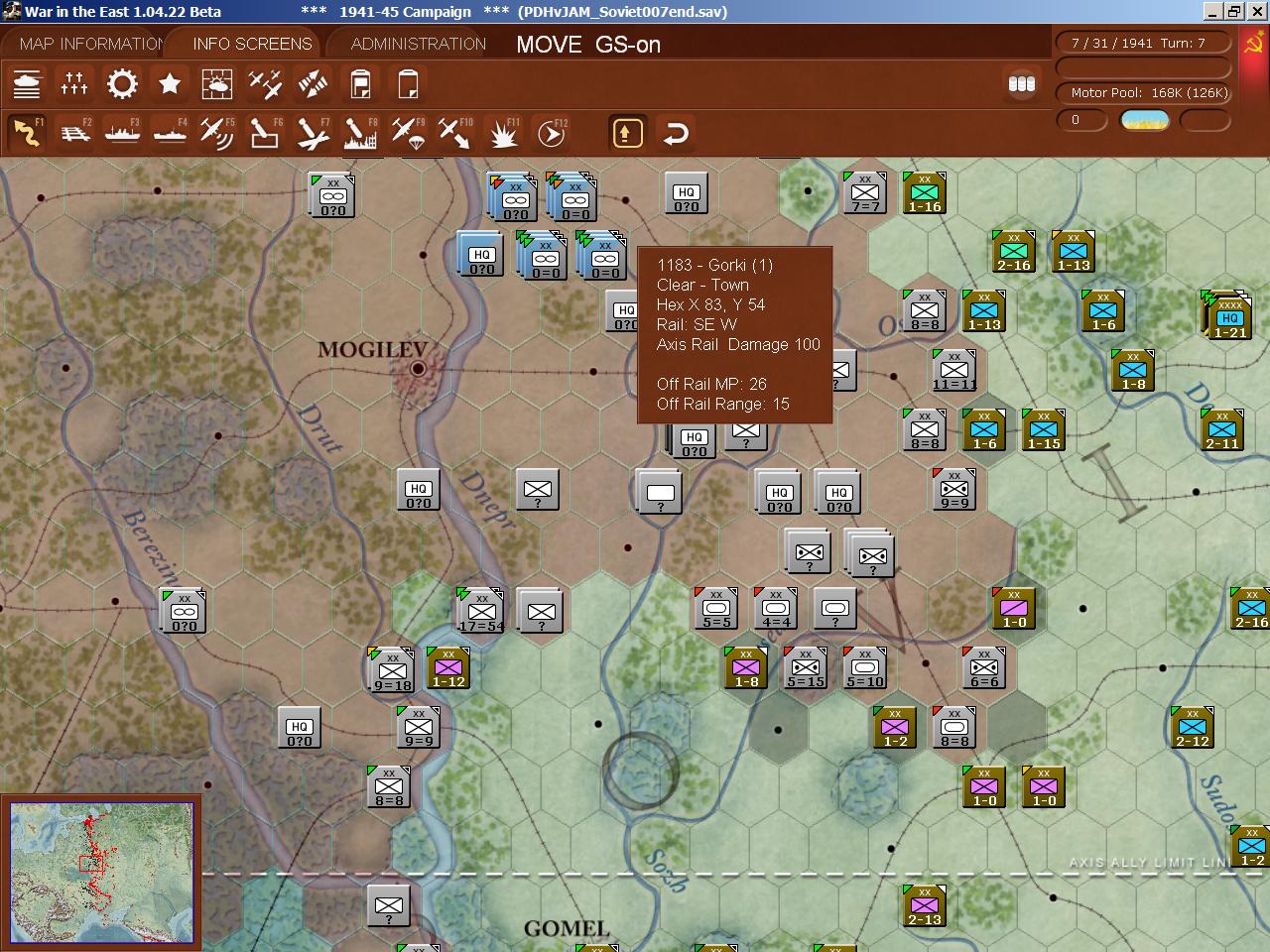Image resolution: width=1270 pixels, height=952 pixels.
Task: Click the GOMEL city label
Action: (x=566, y=929)
